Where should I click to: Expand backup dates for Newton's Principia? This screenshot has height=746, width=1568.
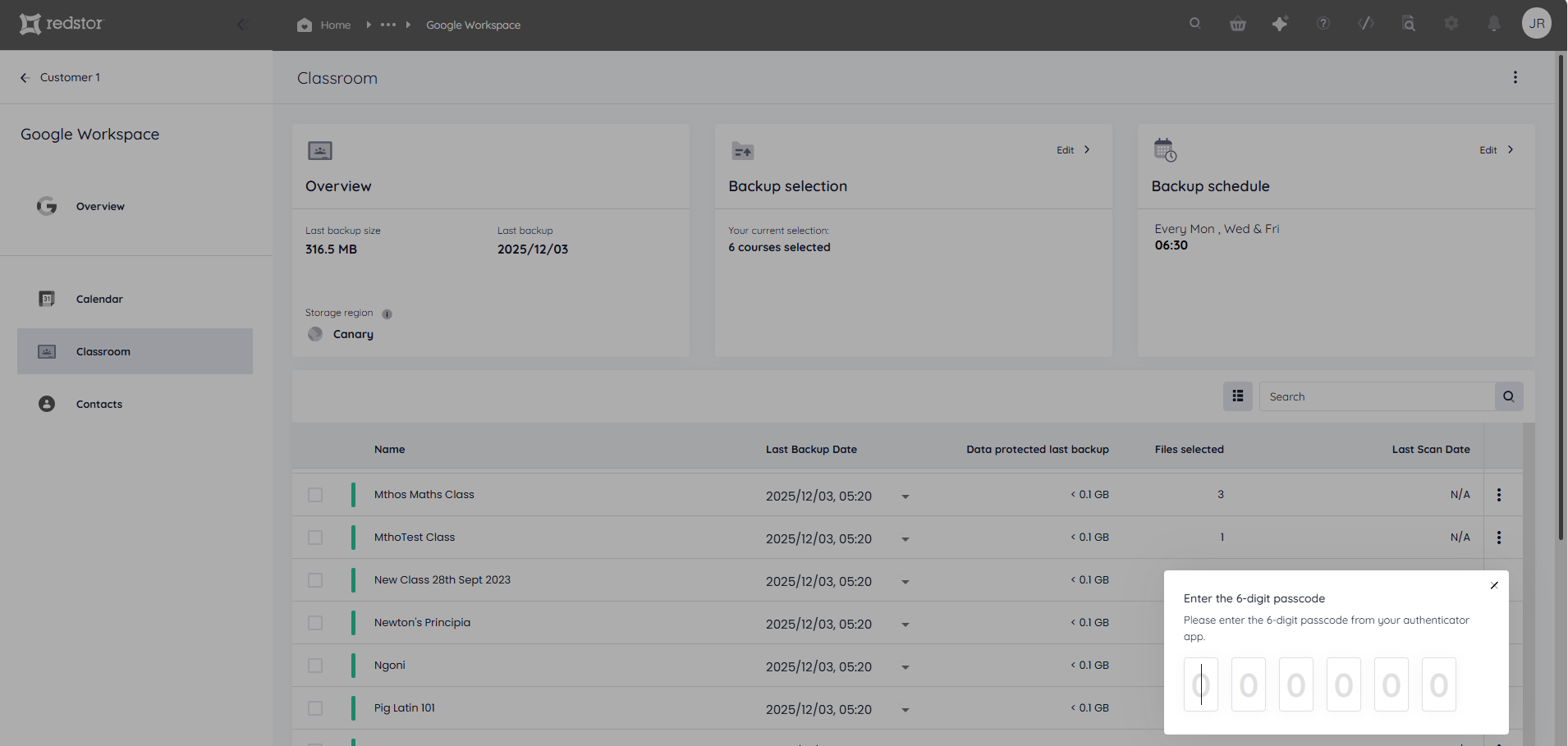(x=905, y=625)
